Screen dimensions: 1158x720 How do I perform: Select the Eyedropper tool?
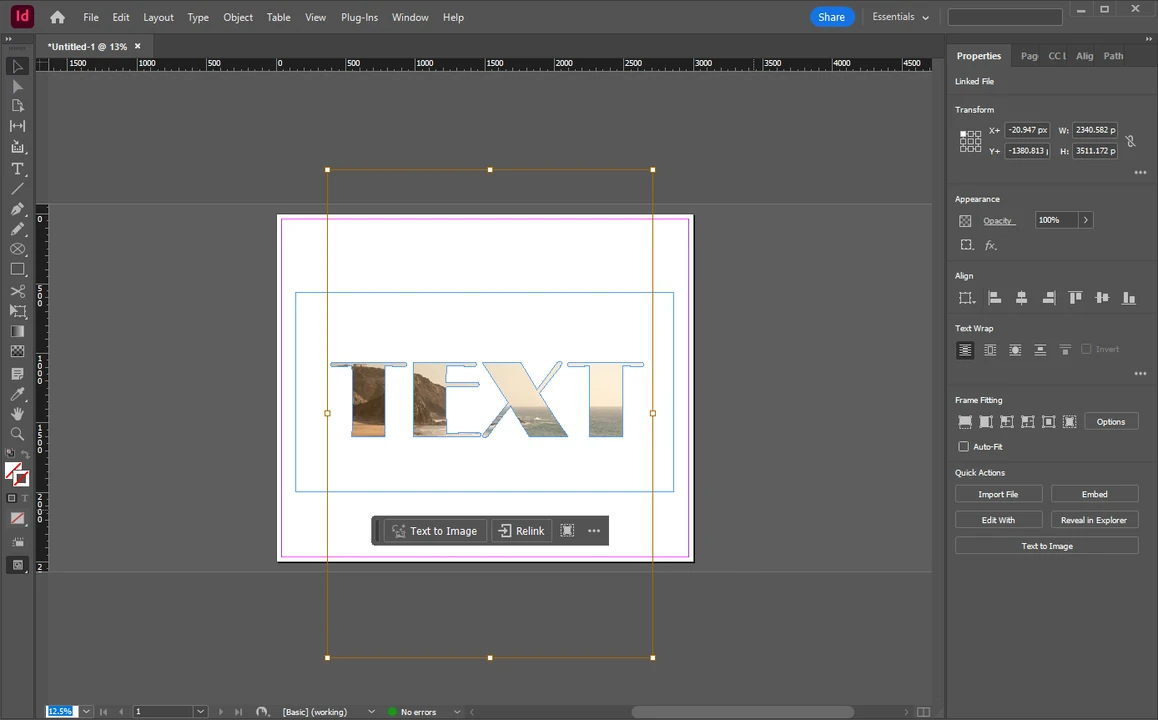point(18,394)
